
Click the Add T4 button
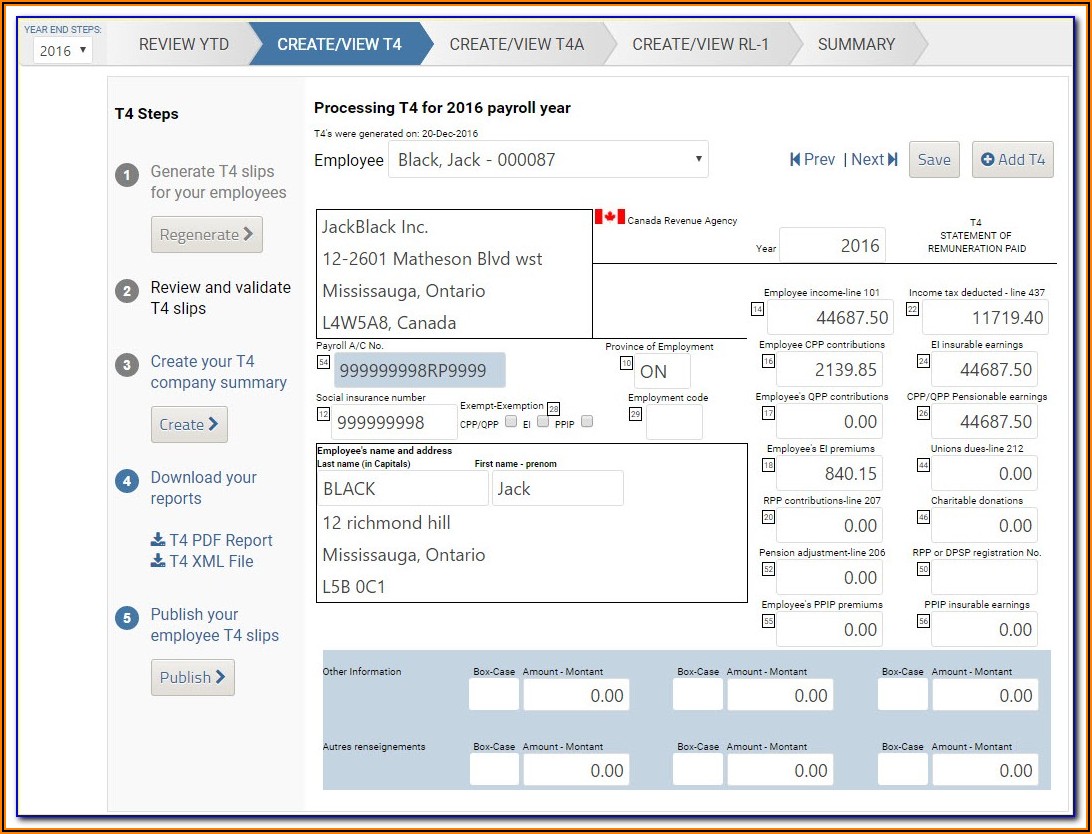point(1012,160)
